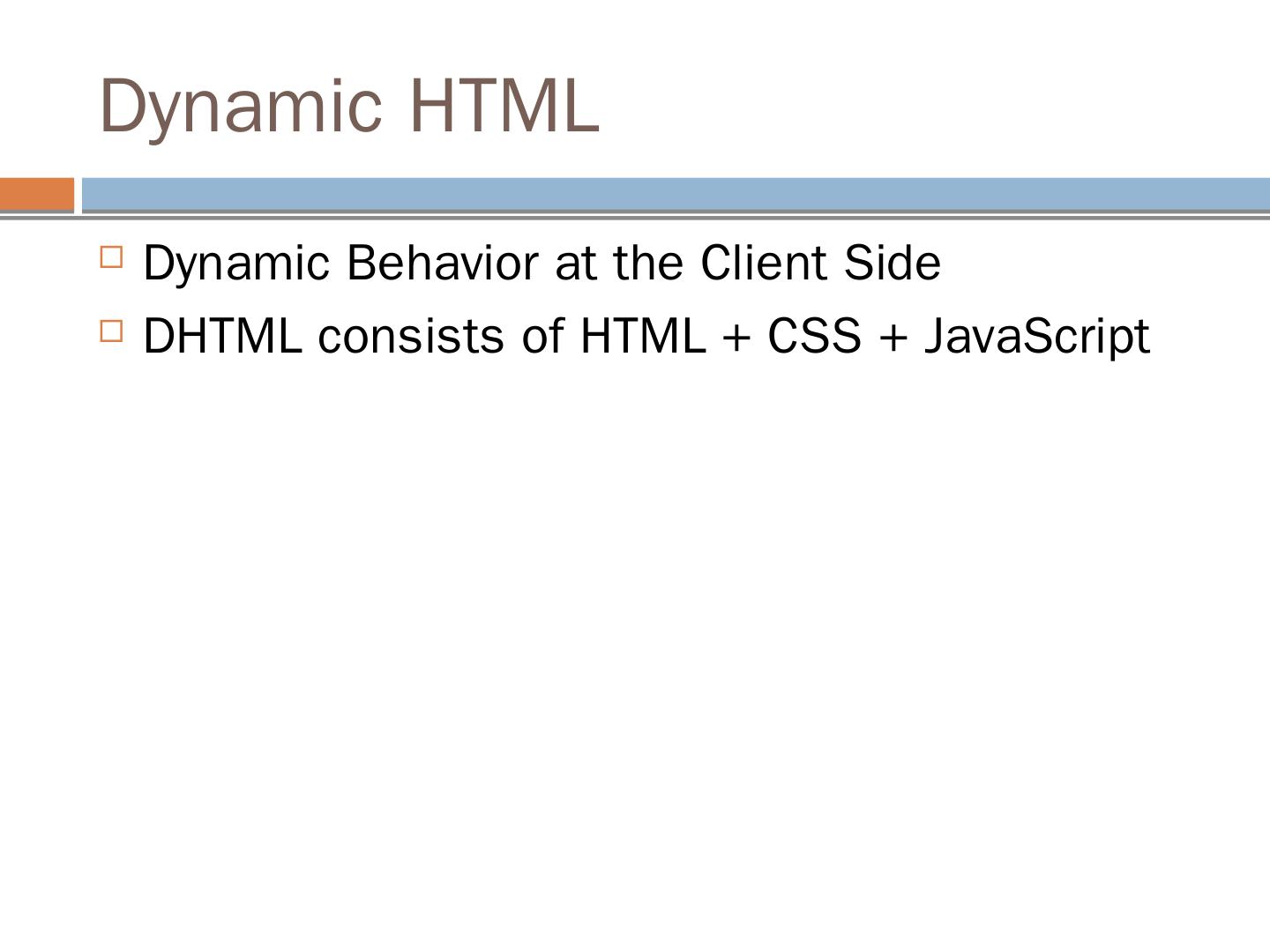
Task: Select the blue horizontal title bar
Action: click(x=675, y=194)
